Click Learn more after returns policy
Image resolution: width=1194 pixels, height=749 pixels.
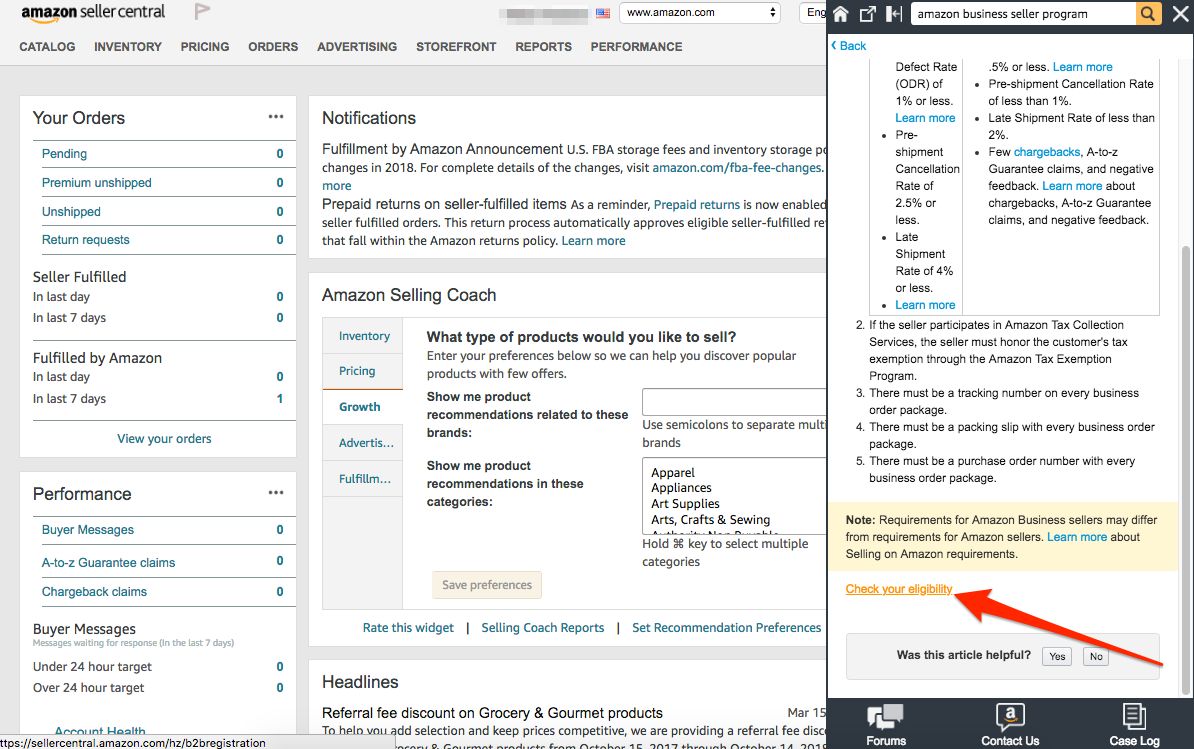pyautogui.click(x=593, y=241)
